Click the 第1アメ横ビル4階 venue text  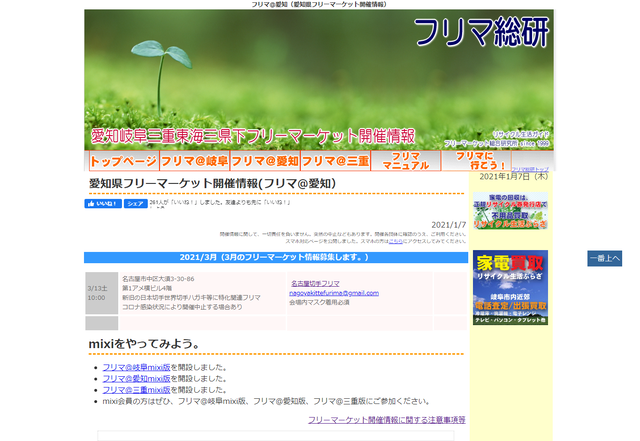[x=147, y=288]
